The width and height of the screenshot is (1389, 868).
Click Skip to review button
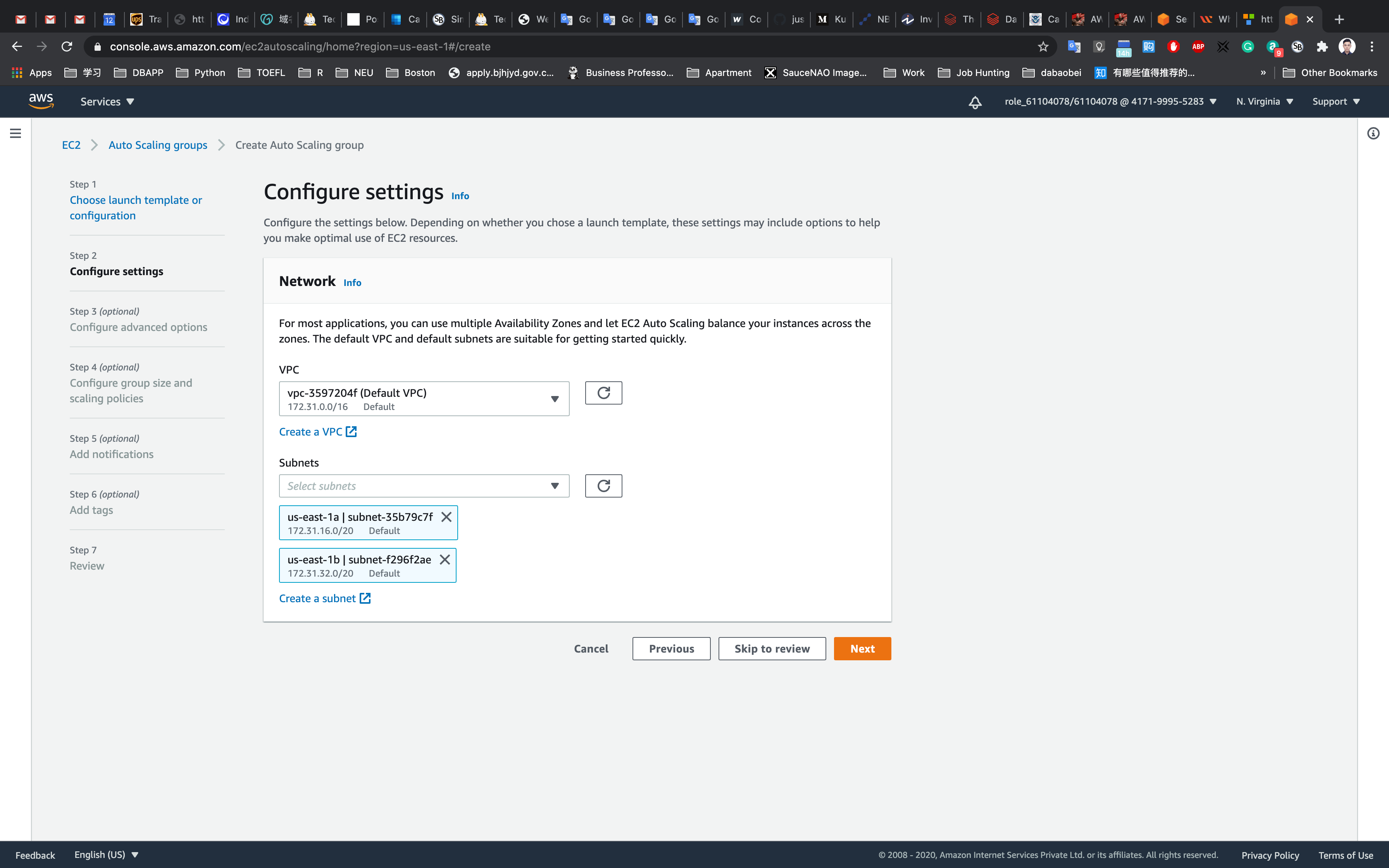click(x=772, y=649)
